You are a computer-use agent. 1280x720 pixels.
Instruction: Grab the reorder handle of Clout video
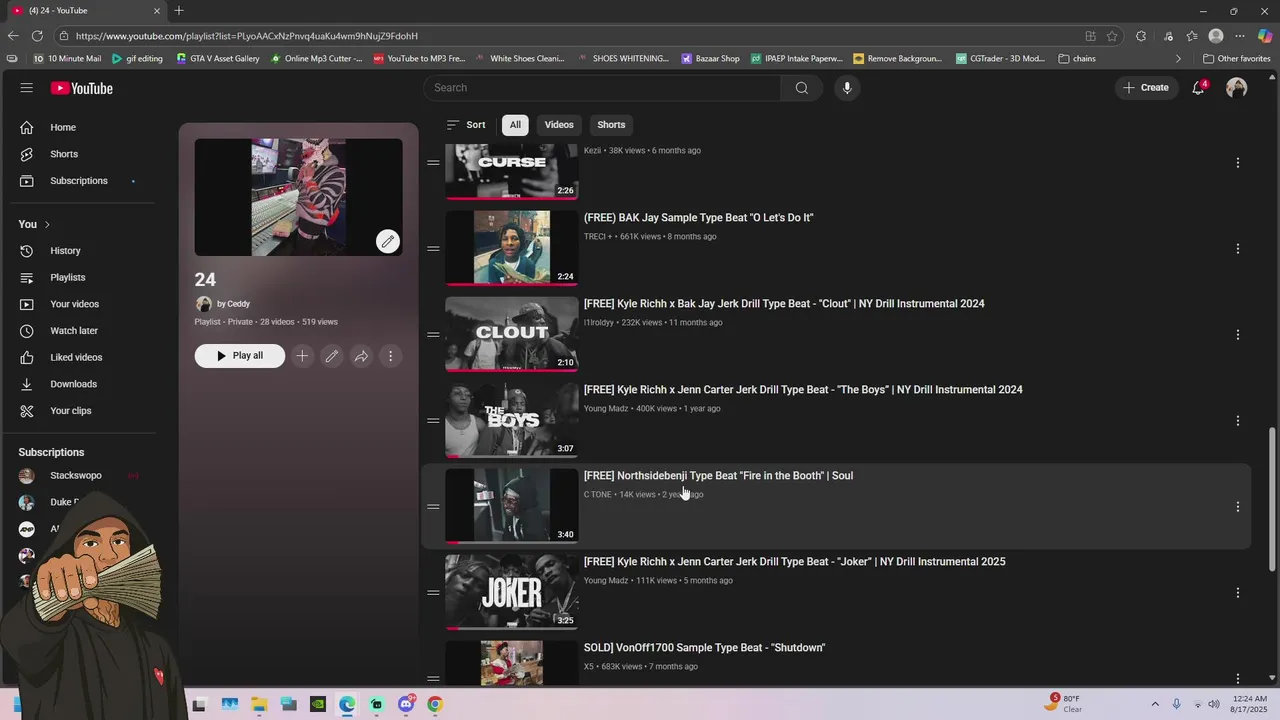coord(433,335)
